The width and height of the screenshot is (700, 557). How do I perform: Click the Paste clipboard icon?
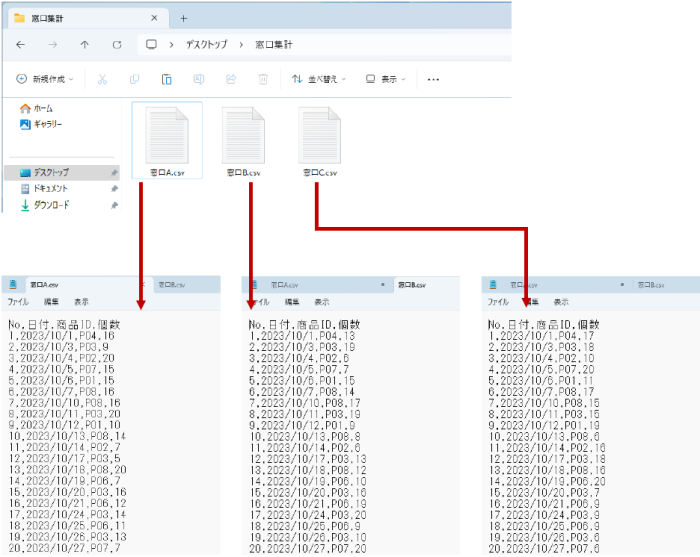[x=166, y=79]
